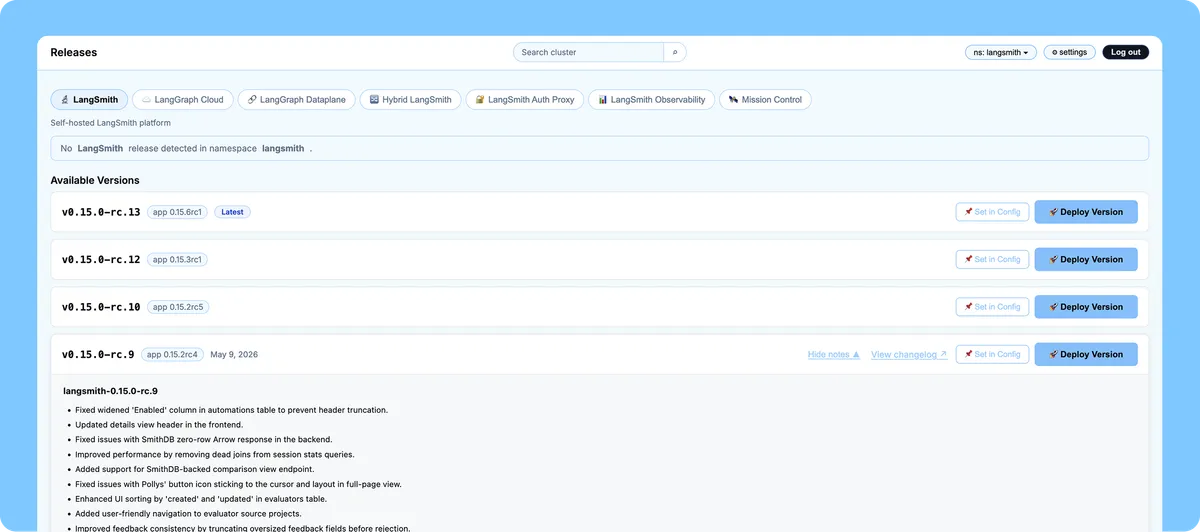Click the app 0.15.3rc1 tag
The height and width of the screenshot is (532, 1200).
177,259
